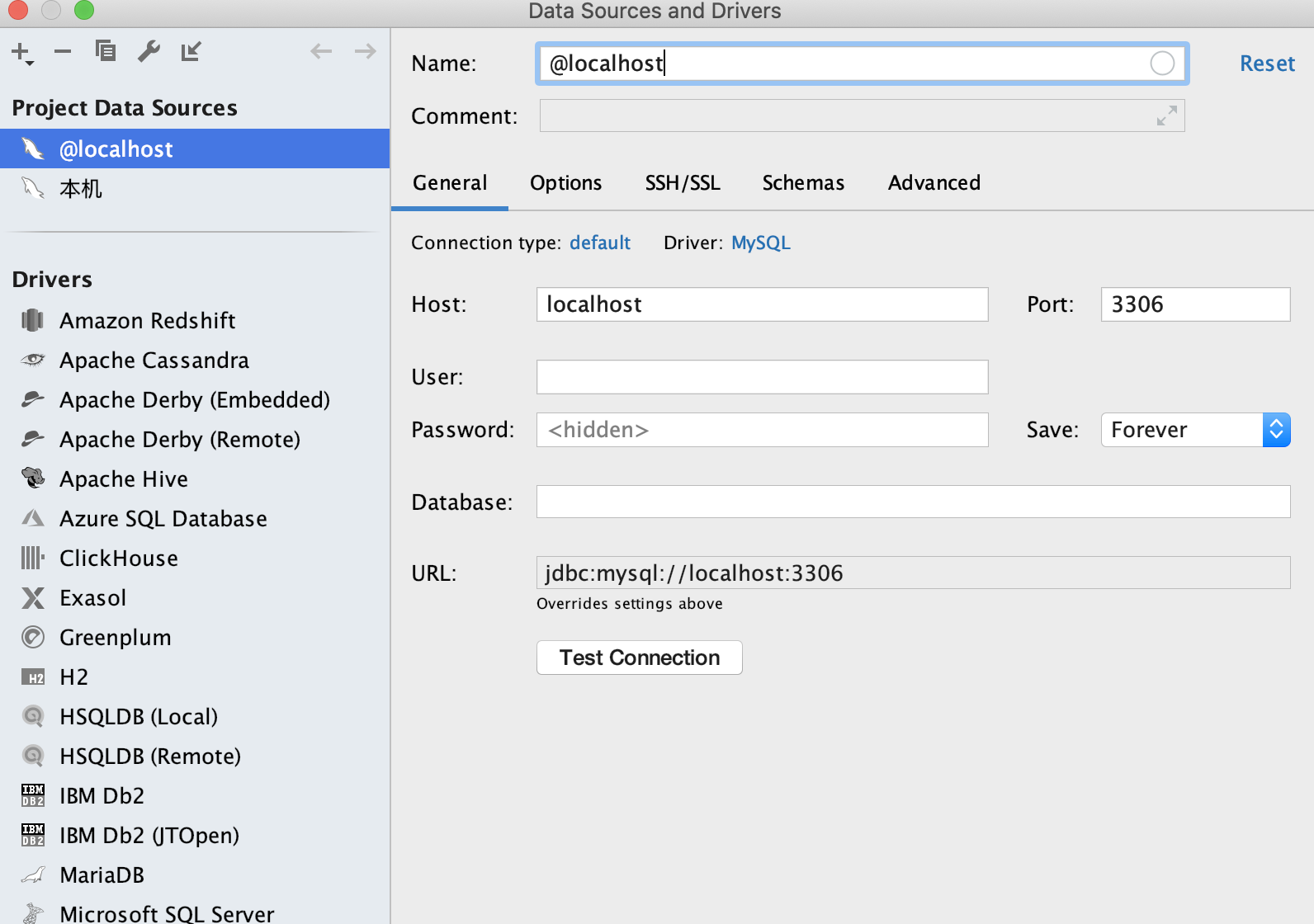Open the Advanced tab

pos(934,182)
